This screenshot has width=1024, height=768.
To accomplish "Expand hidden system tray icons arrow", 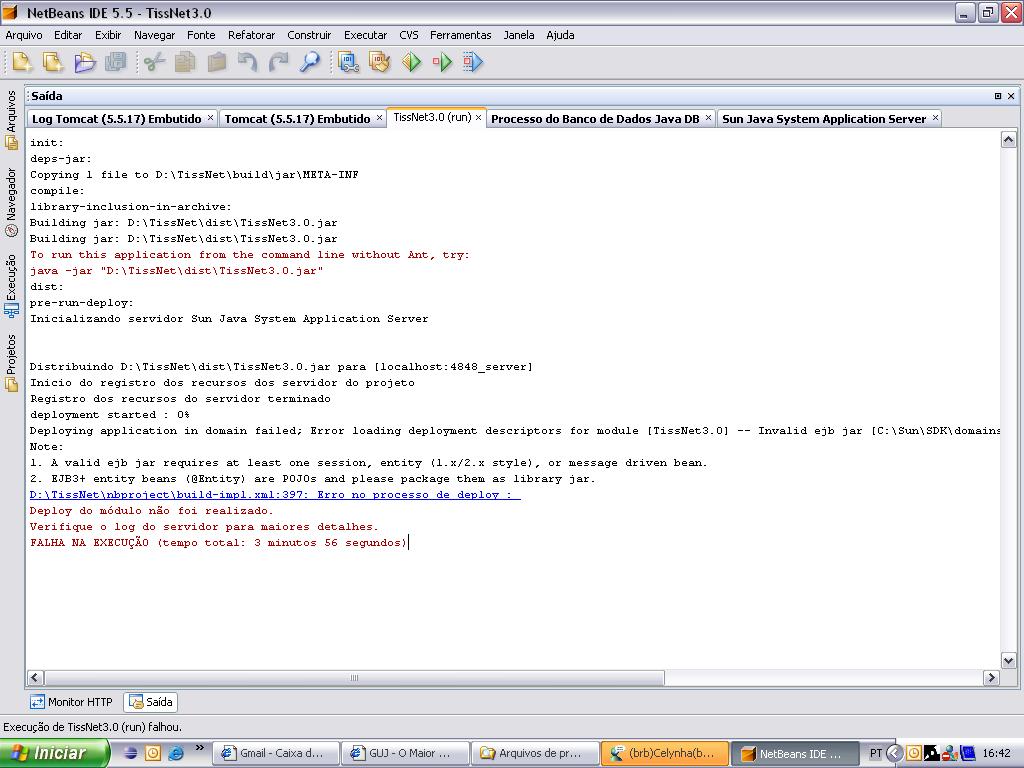I will pyautogui.click(x=895, y=753).
